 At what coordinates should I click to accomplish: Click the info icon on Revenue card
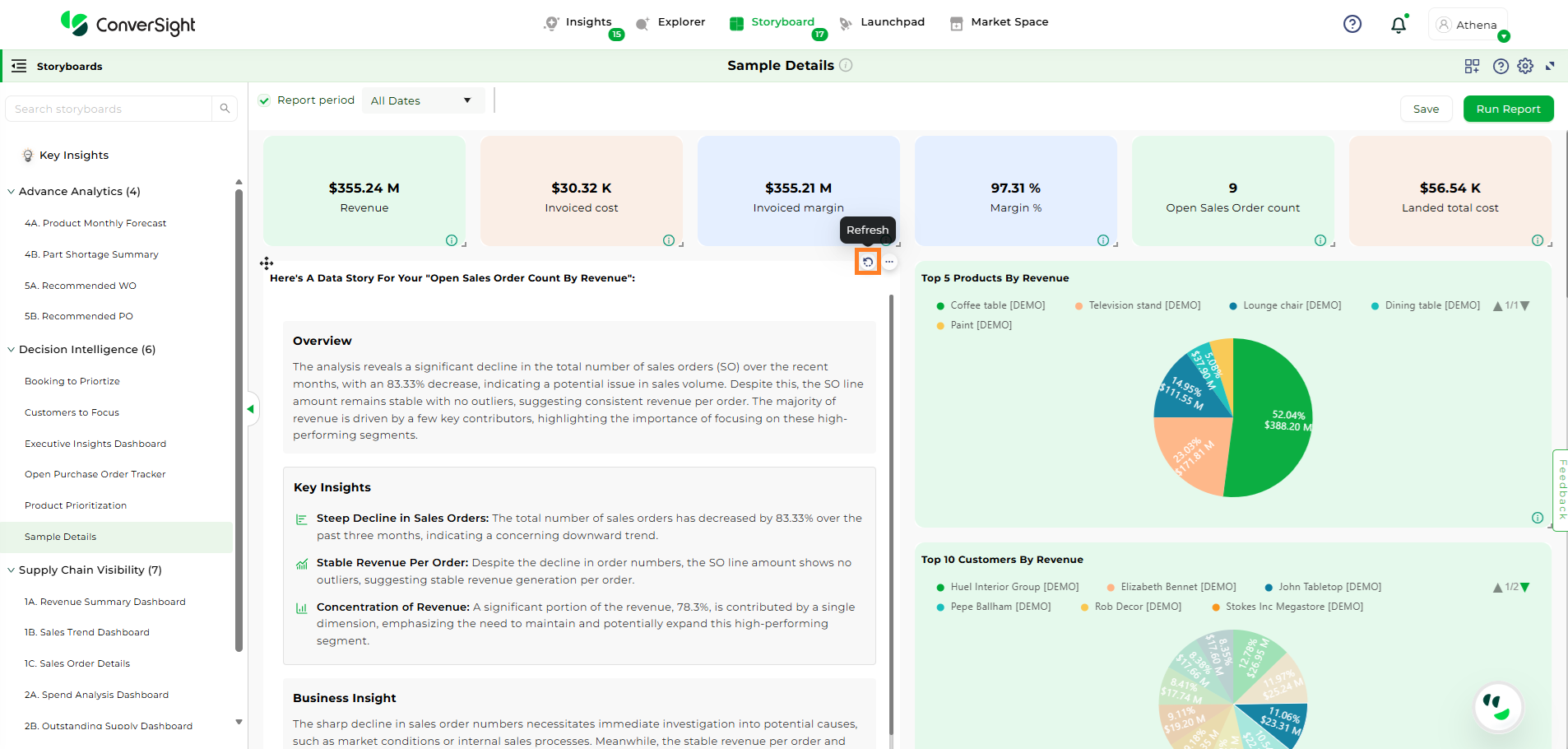tap(452, 240)
